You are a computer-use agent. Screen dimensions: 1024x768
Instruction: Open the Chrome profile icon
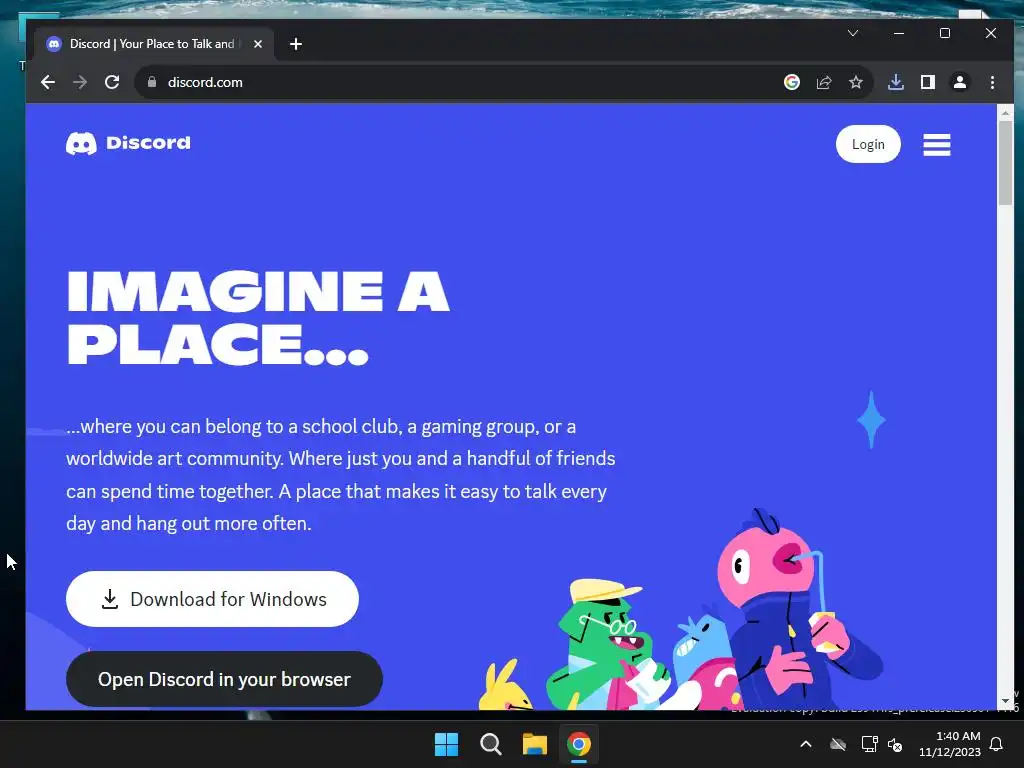[x=960, y=82]
